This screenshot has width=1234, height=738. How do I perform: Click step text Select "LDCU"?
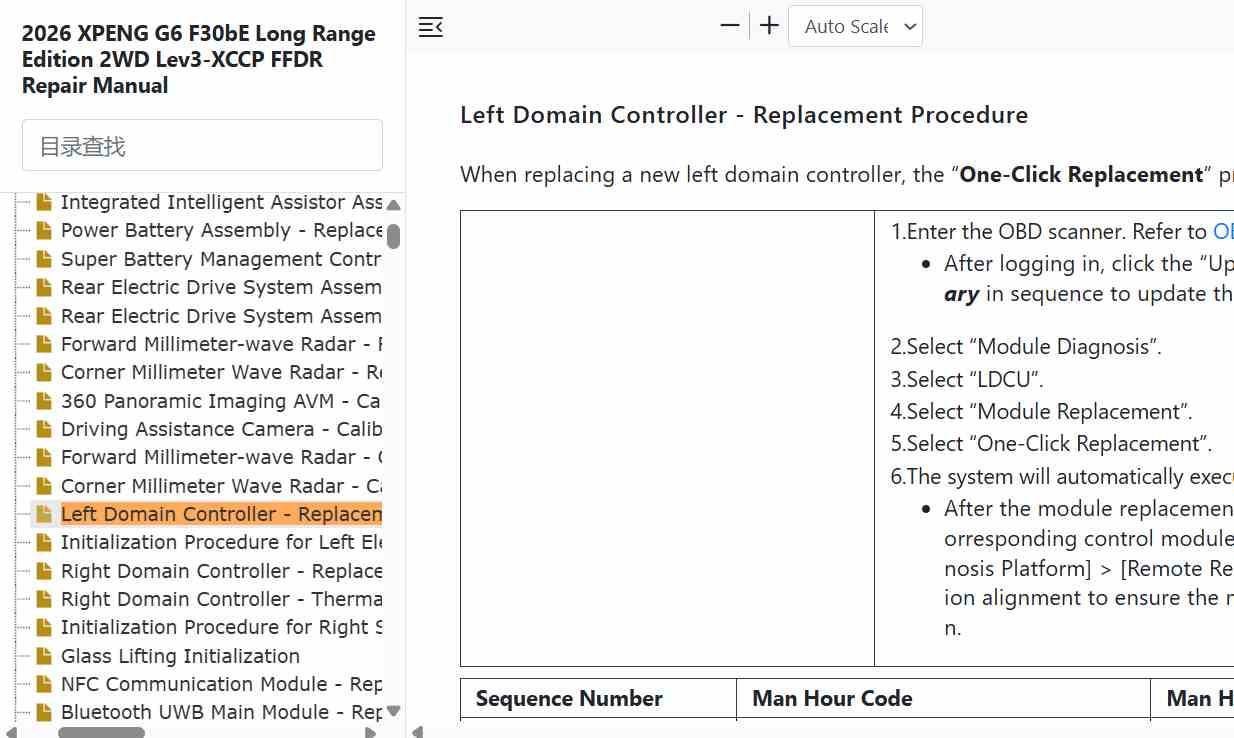click(x=967, y=379)
